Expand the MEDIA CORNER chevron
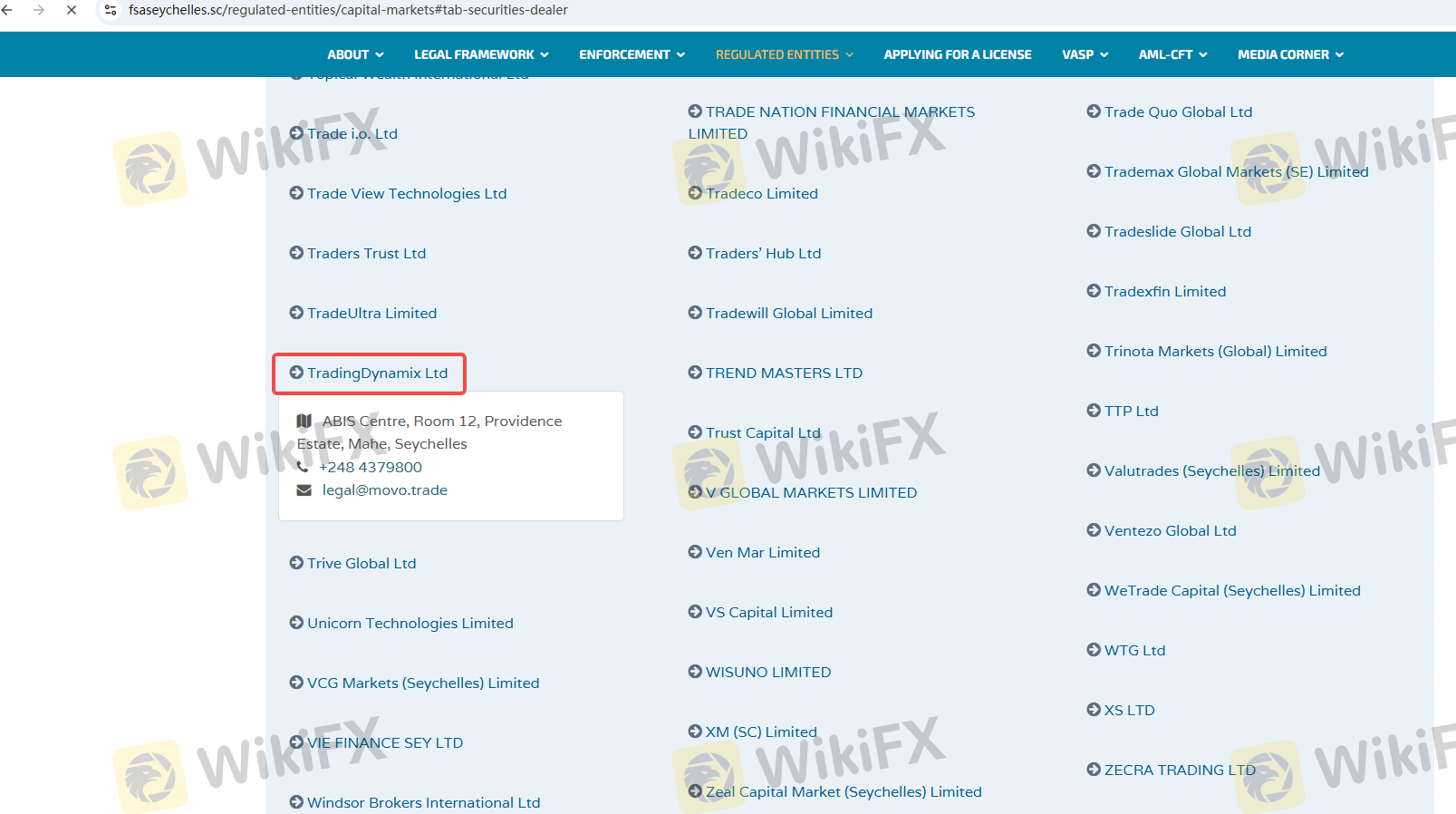This screenshot has height=814, width=1456. (x=1340, y=55)
